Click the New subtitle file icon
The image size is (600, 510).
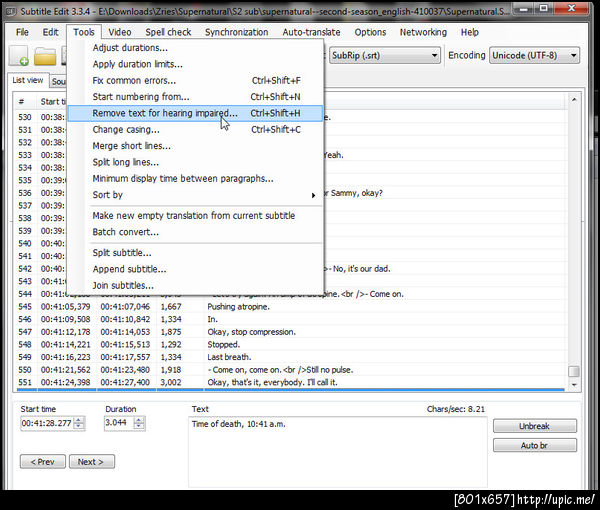click(x=18, y=56)
